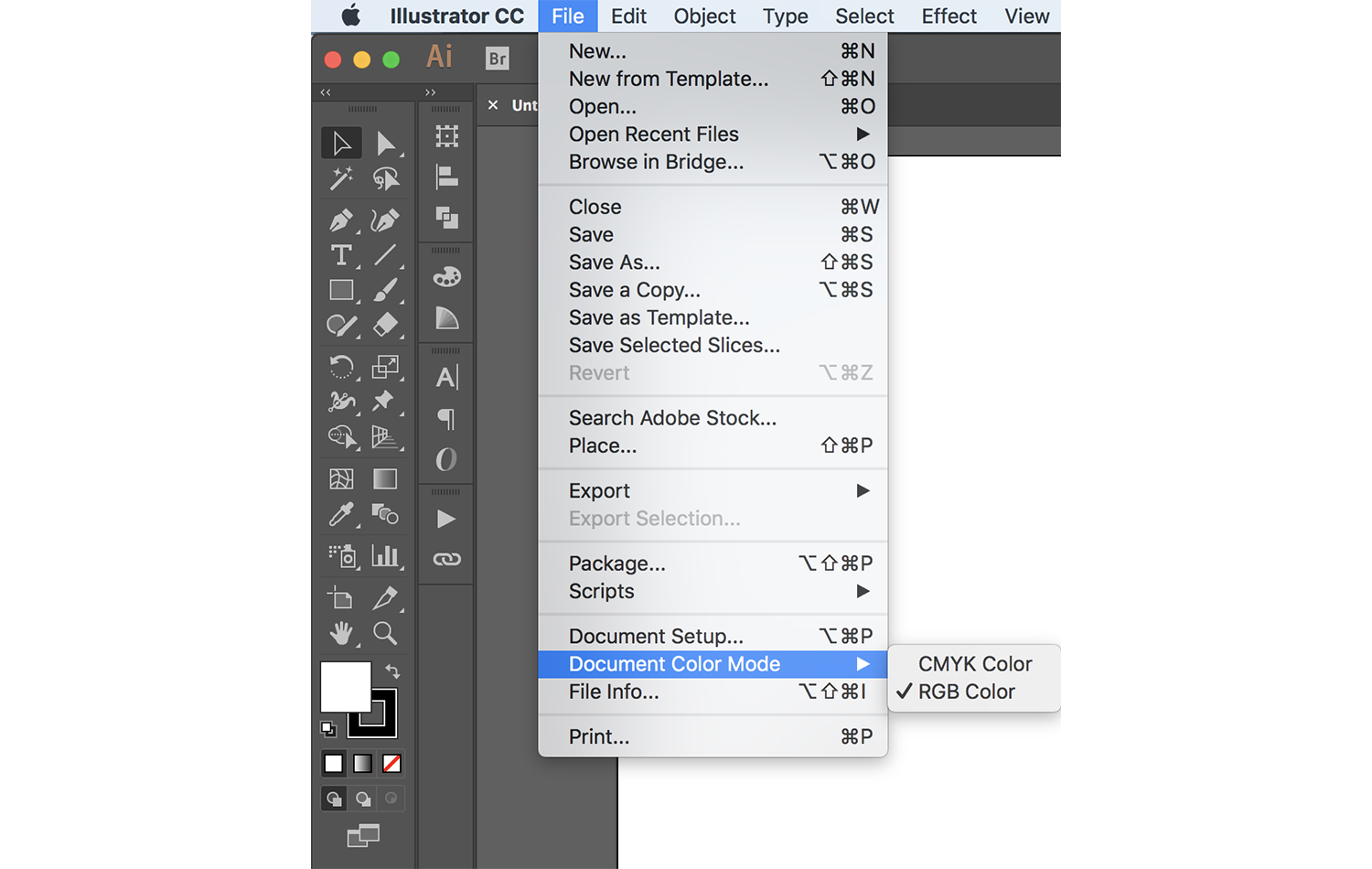Select the Rectangle tool

point(341,290)
